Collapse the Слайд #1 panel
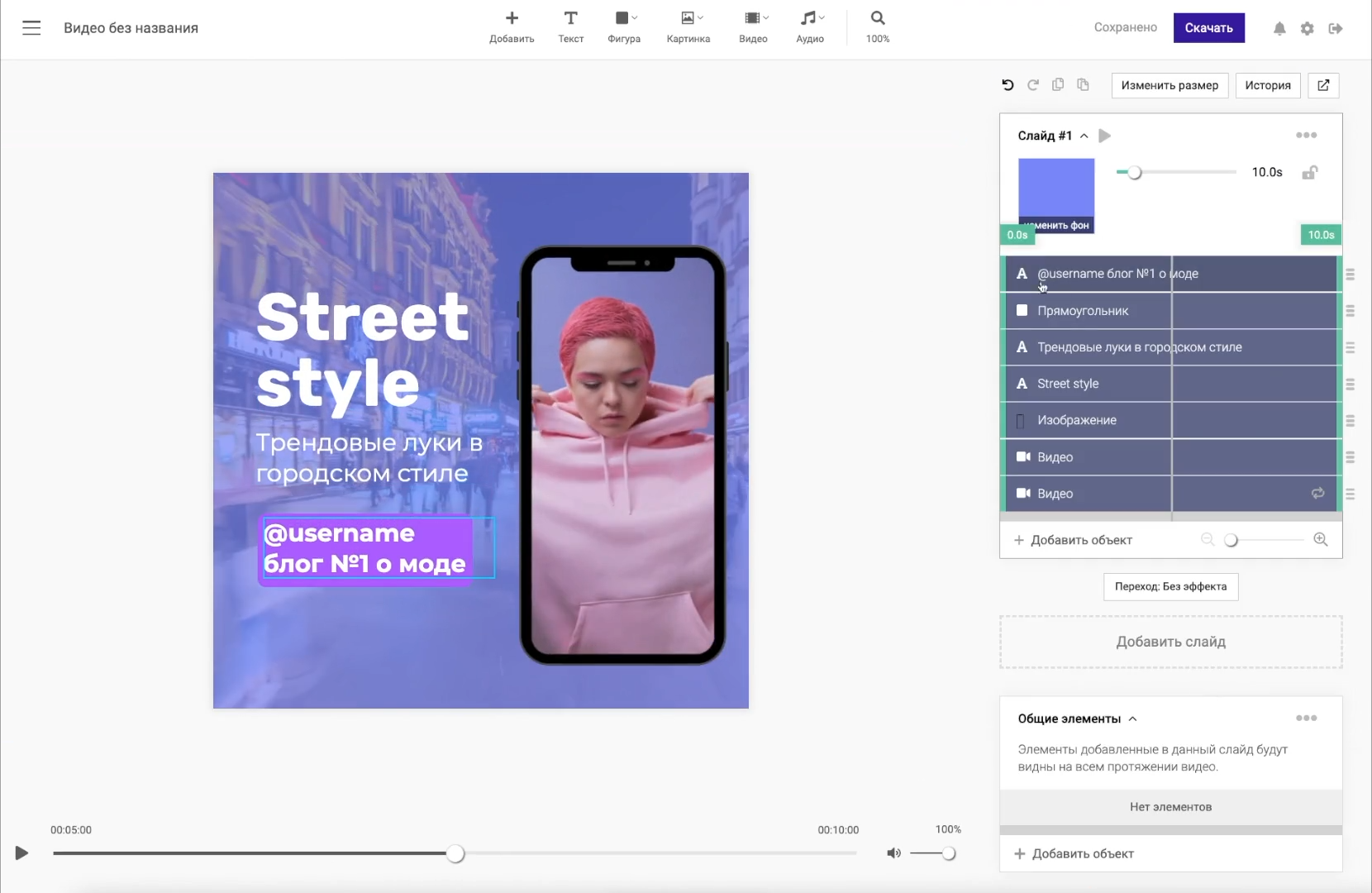 [1084, 136]
